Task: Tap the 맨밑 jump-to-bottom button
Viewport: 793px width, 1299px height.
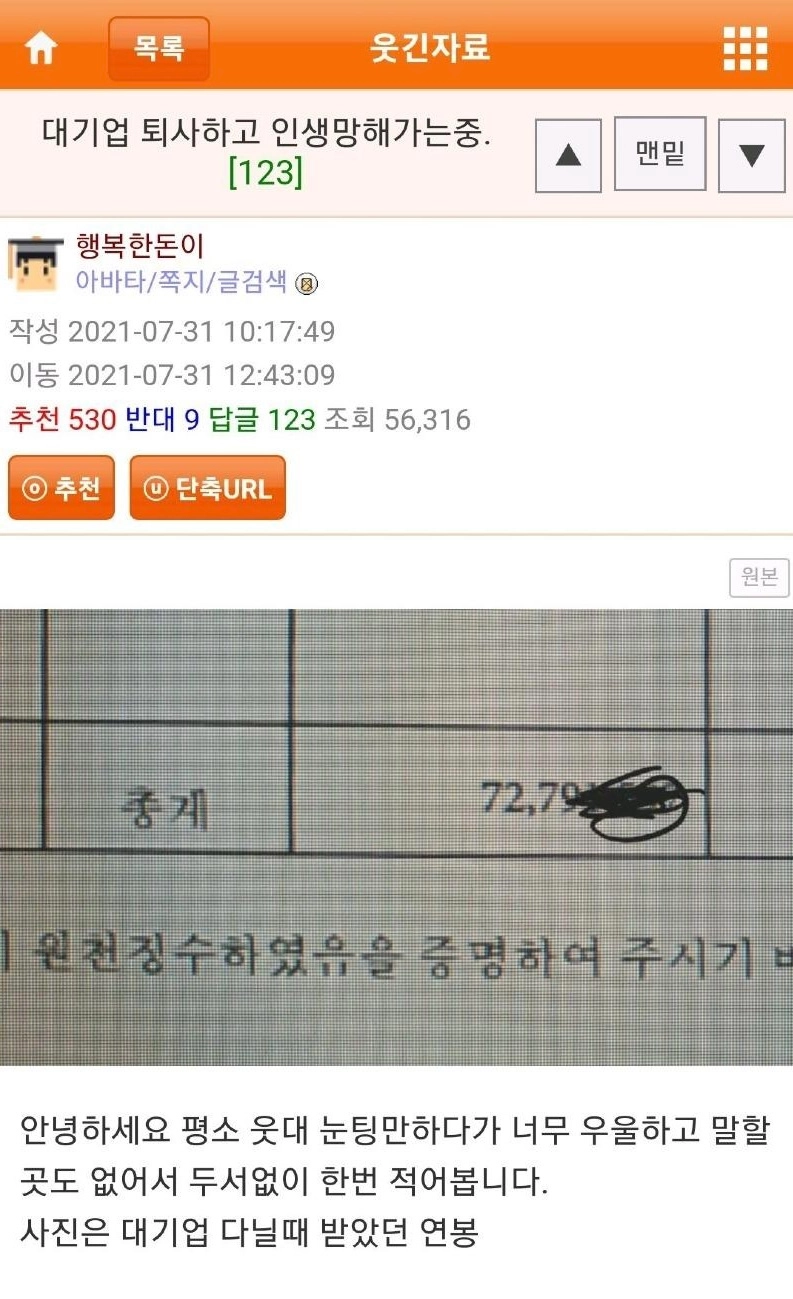Action: coord(660,153)
